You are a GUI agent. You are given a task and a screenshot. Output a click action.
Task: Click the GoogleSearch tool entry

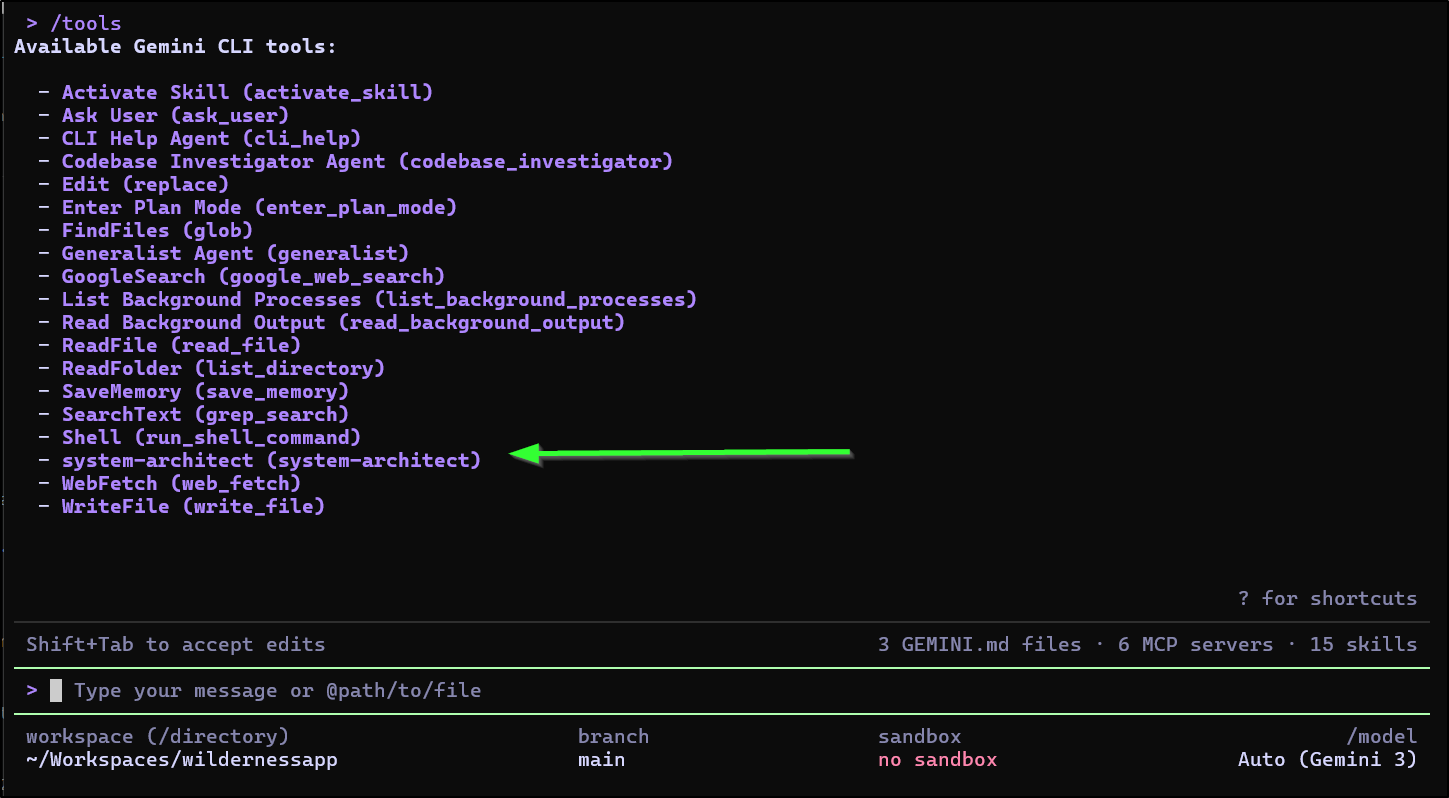click(x=253, y=276)
